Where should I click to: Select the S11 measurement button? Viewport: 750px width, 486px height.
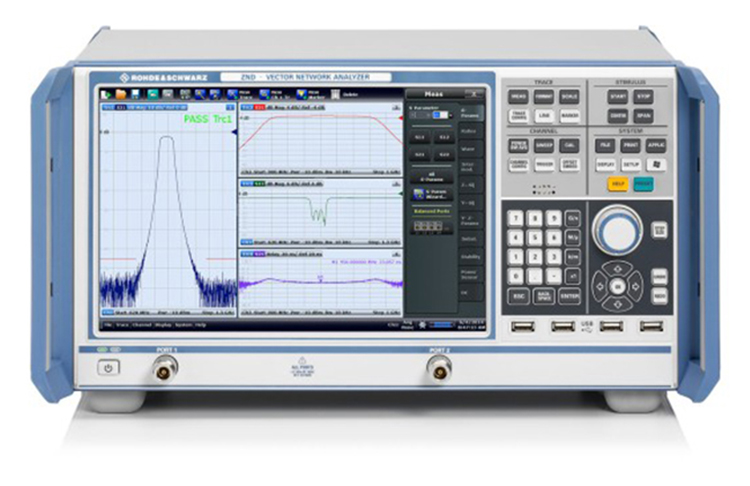(419, 137)
